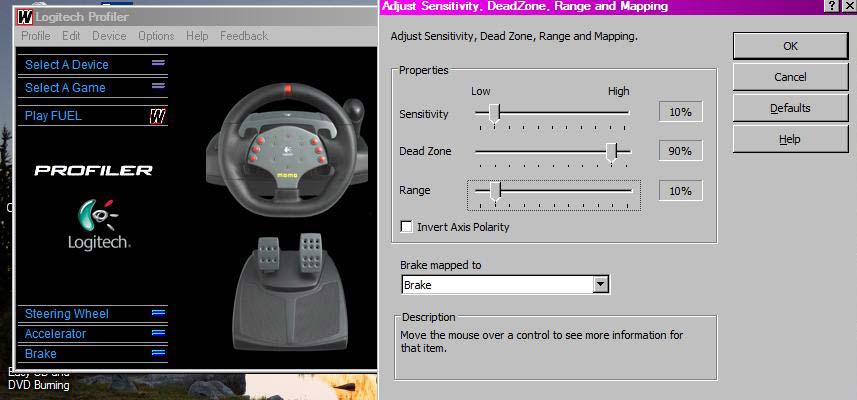Click the dialog title bar question mark help button
857x400 pixels.
pyautogui.click(x=832, y=6)
